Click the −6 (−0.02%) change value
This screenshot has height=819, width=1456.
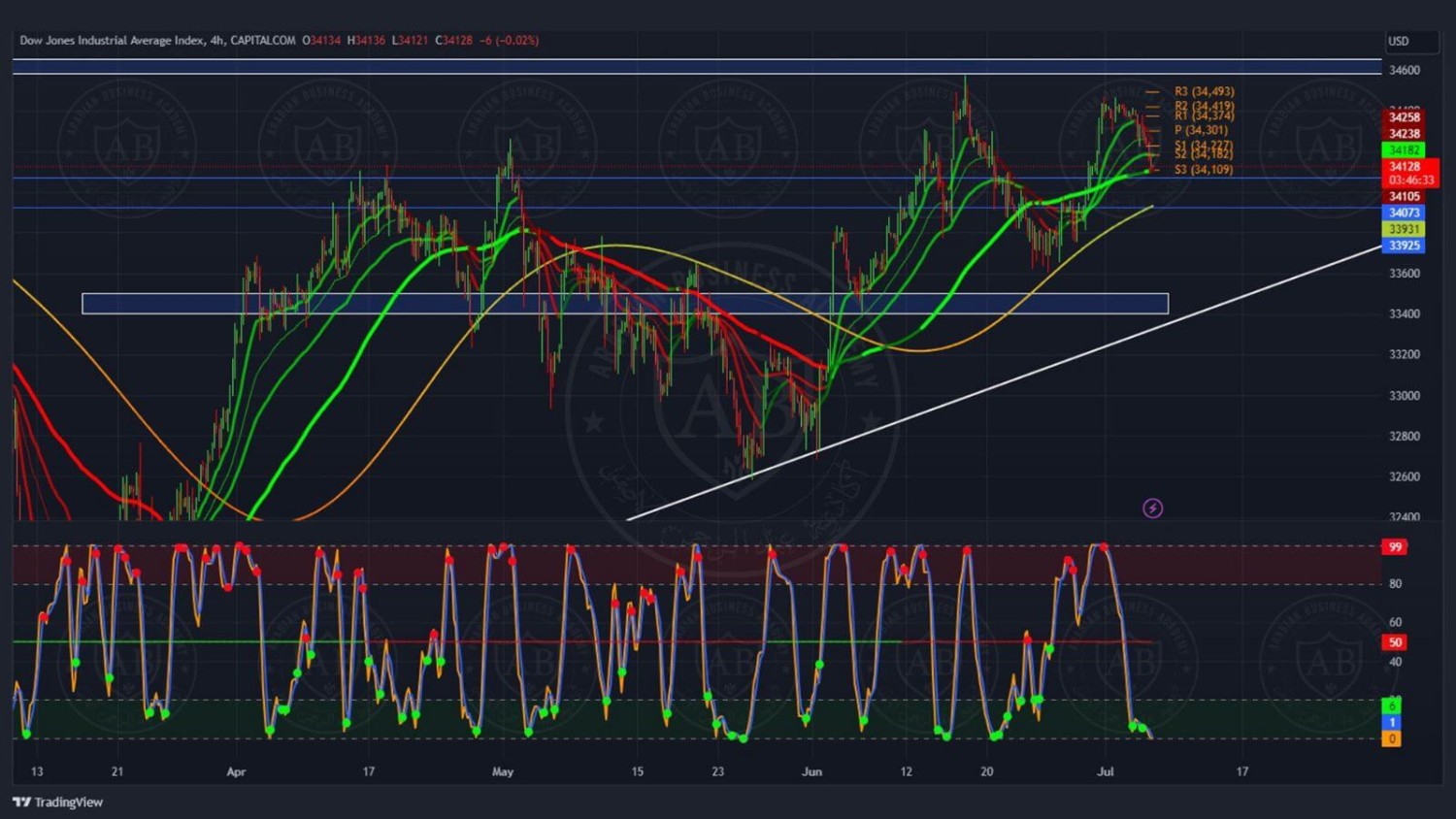point(510,41)
